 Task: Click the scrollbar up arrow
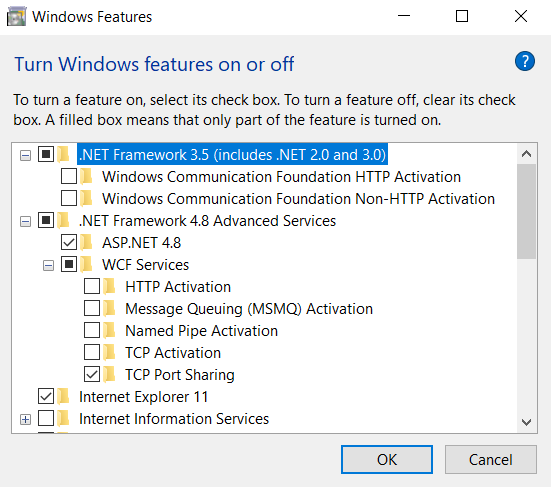pos(526,154)
